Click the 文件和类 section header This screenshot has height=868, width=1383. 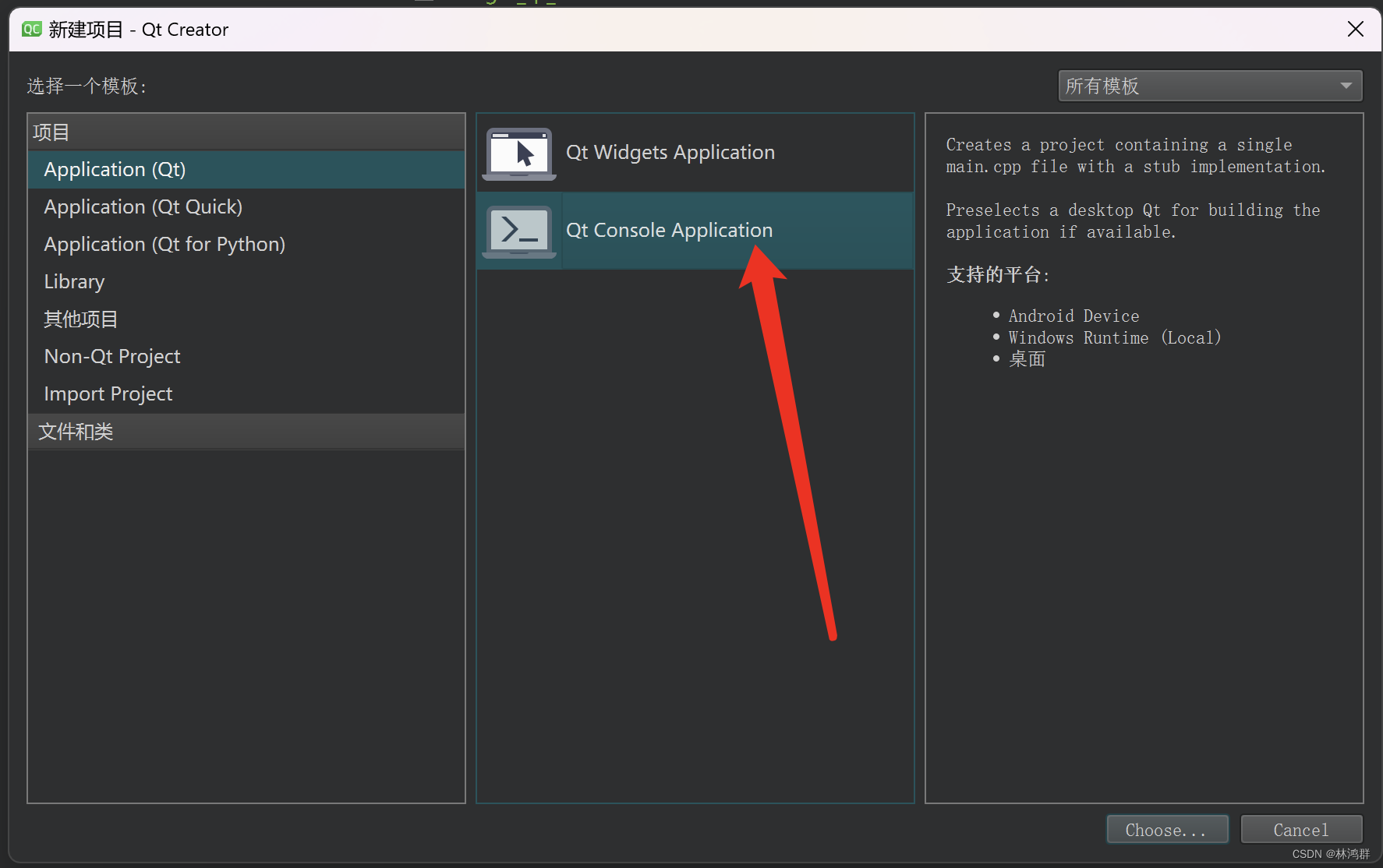(246, 431)
